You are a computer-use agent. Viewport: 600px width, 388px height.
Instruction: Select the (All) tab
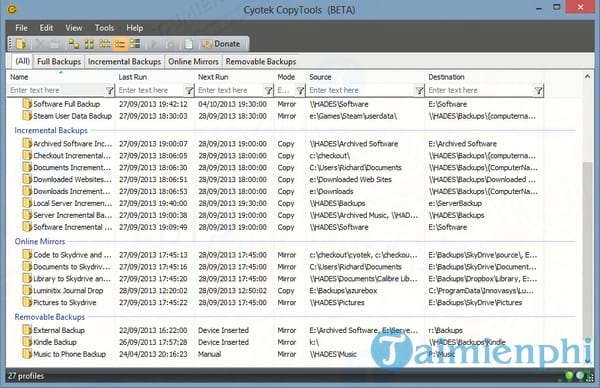(22, 61)
